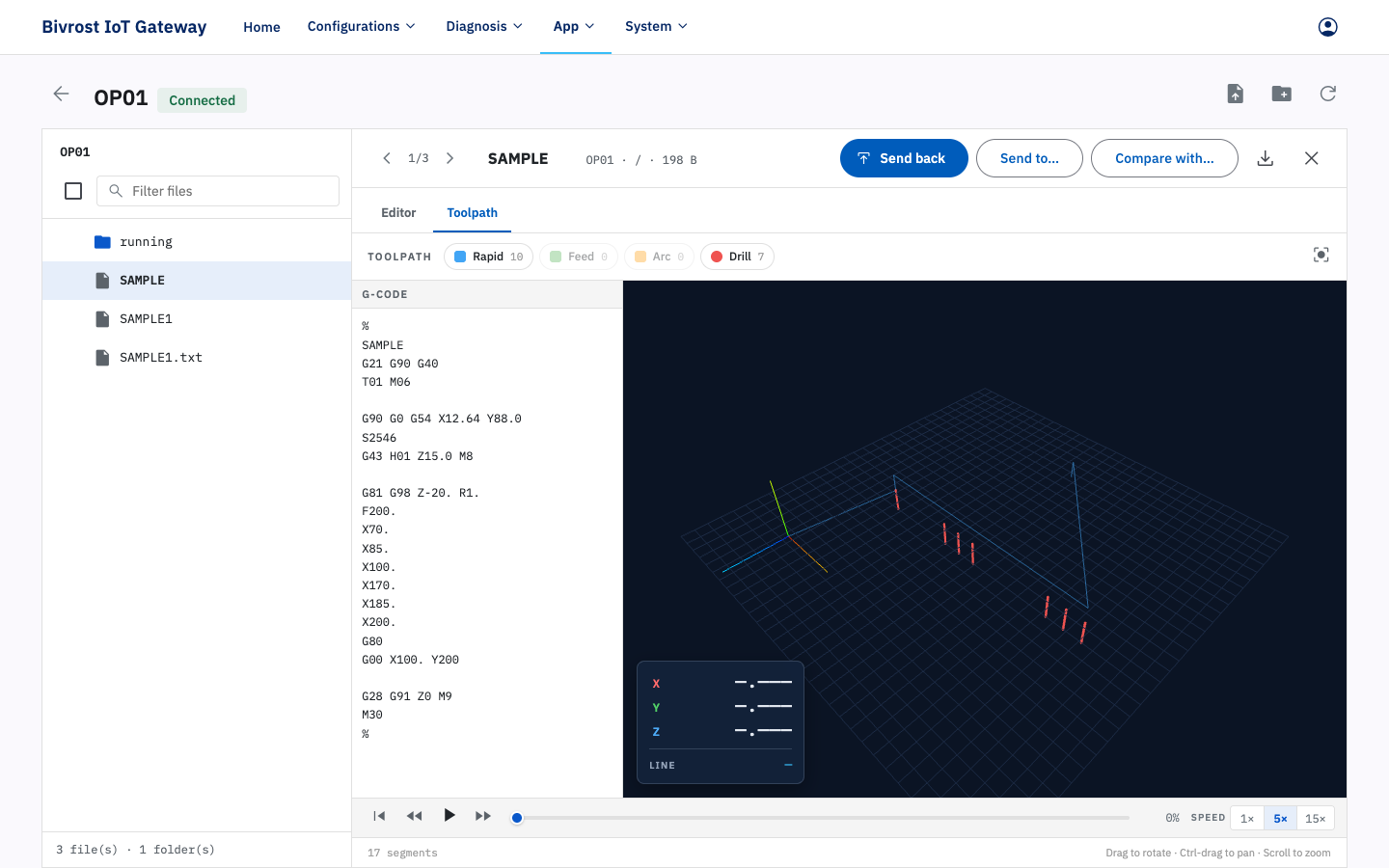
Task: Play the toolpath simulation
Action: tap(449, 816)
